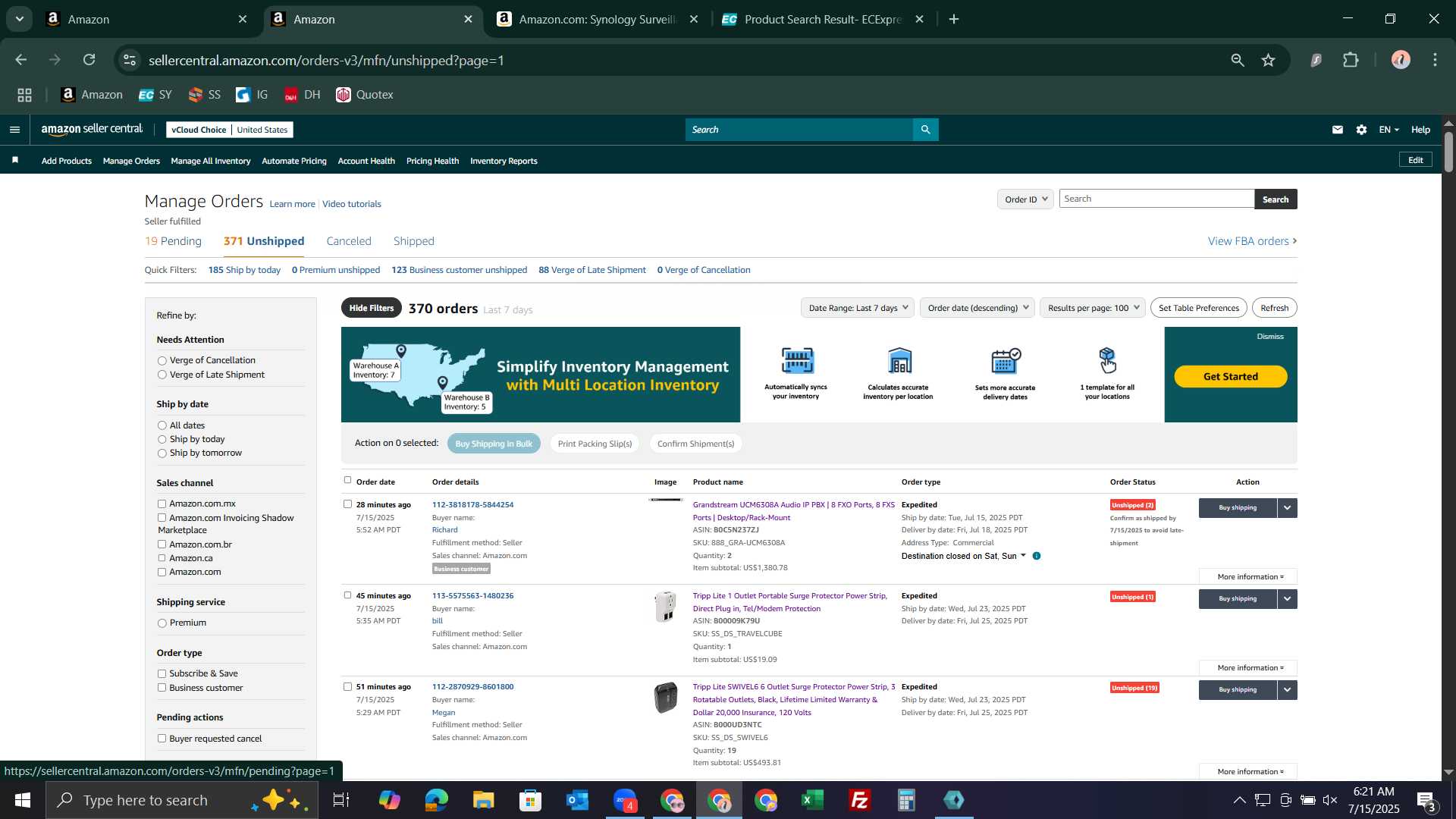Click the top Seller Central search field
Image resolution: width=1456 pixels, height=819 pixels.
click(x=799, y=130)
